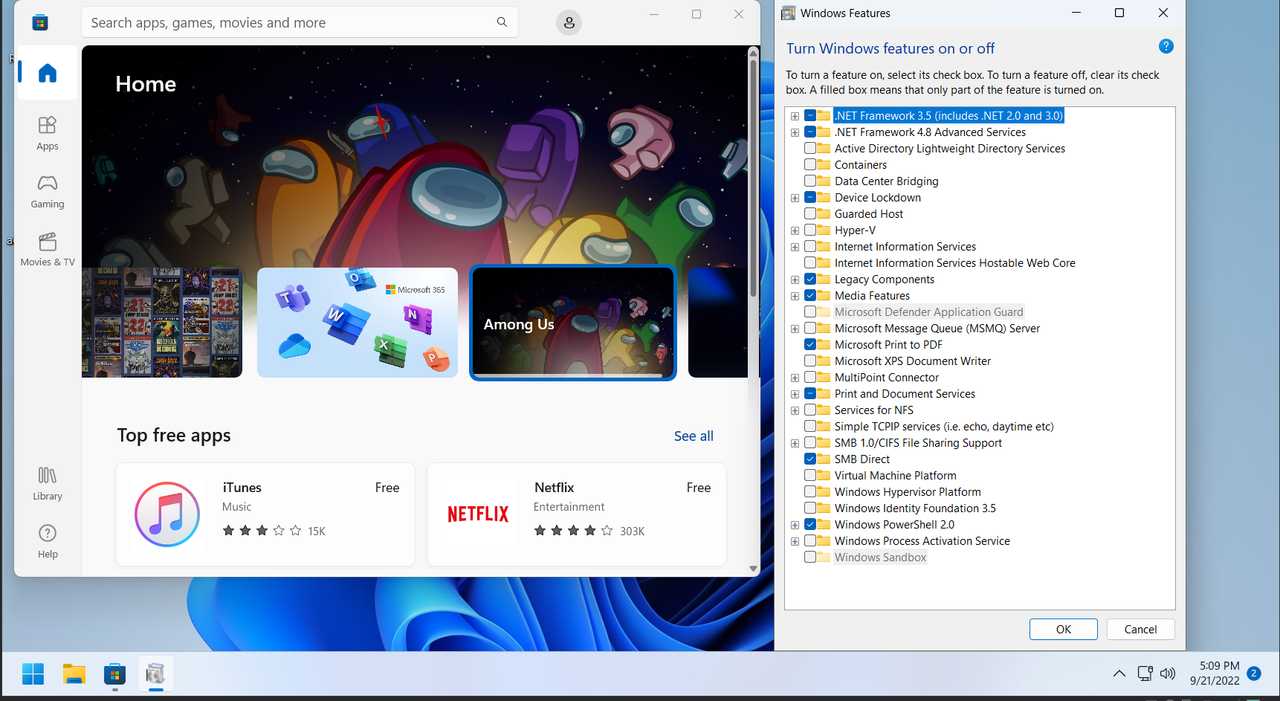
Task: Open the Apps section in Microsoft Store
Action: [47, 133]
